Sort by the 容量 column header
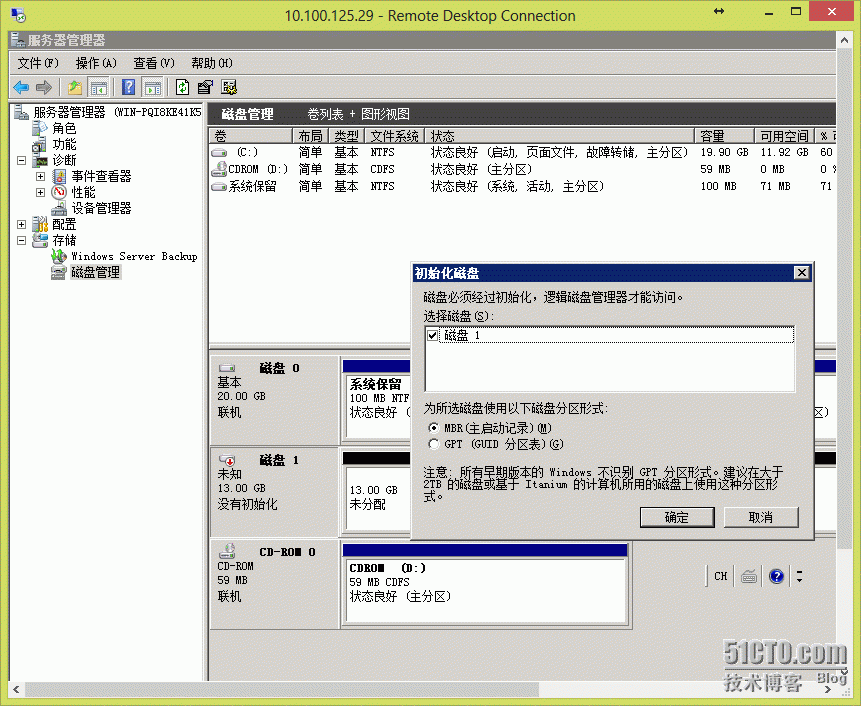This screenshot has height=706, width=861. (724, 136)
